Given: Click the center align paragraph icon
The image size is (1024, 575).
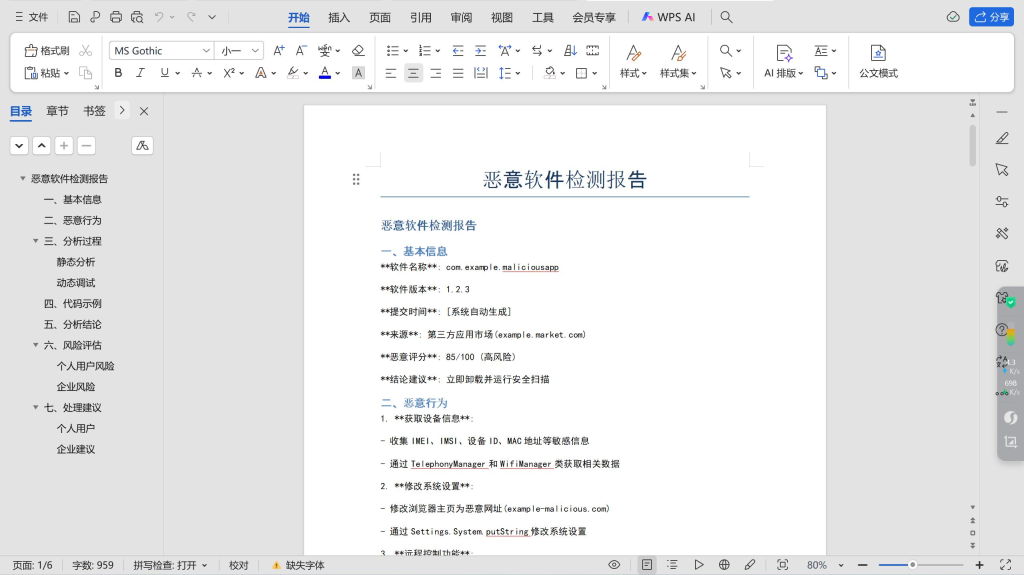Looking at the screenshot, I should click(x=413, y=73).
